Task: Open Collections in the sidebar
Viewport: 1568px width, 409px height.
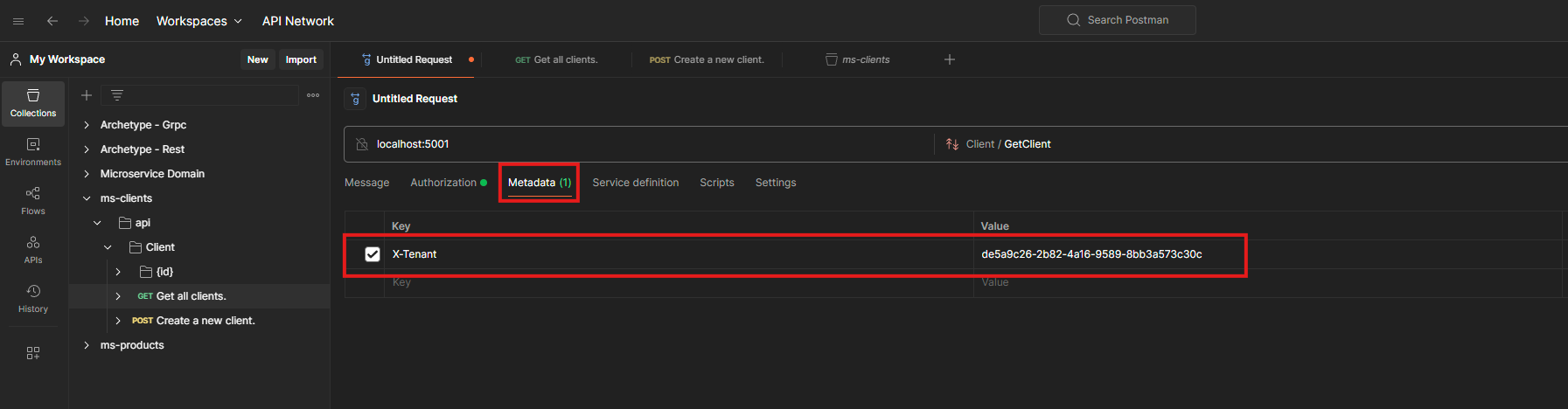Action: (x=33, y=103)
